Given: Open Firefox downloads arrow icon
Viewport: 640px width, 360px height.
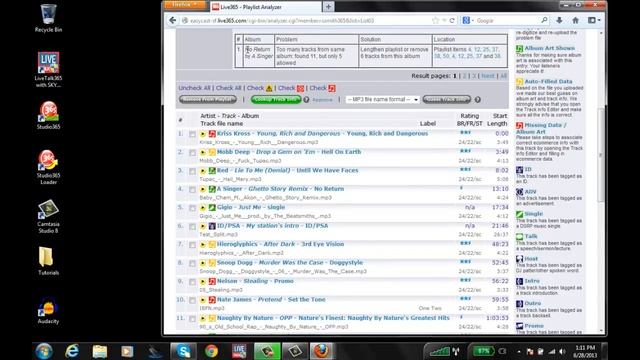Looking at the screenshot, I should [559, 20].
